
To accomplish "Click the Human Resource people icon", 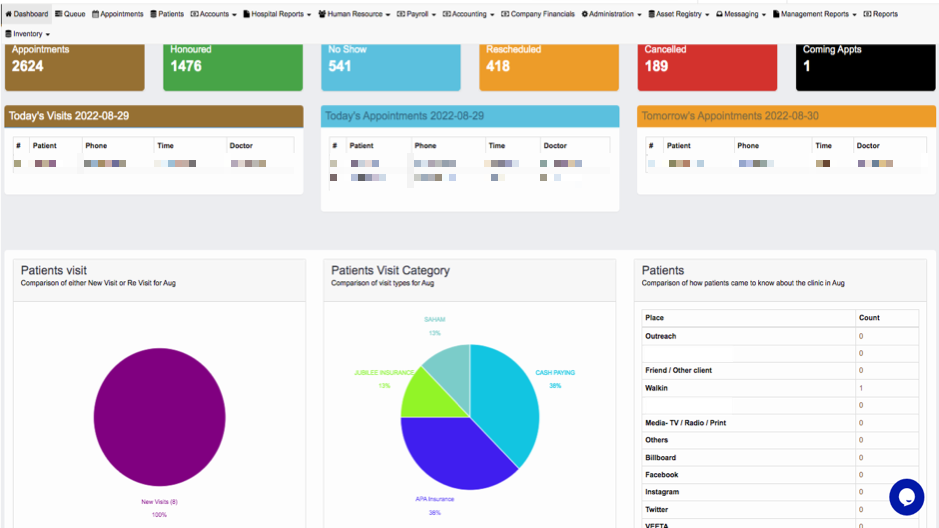I will point(322,14).
